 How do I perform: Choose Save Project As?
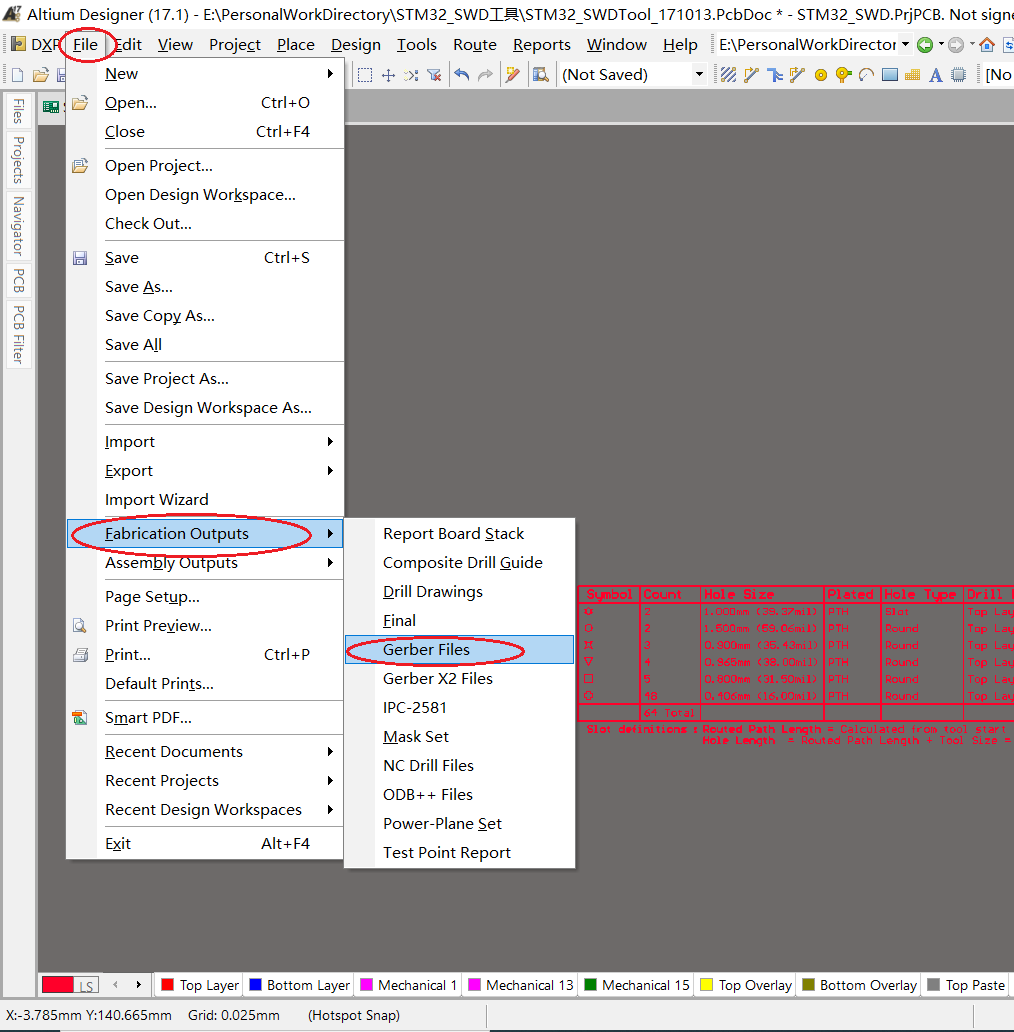pos(205,378)
